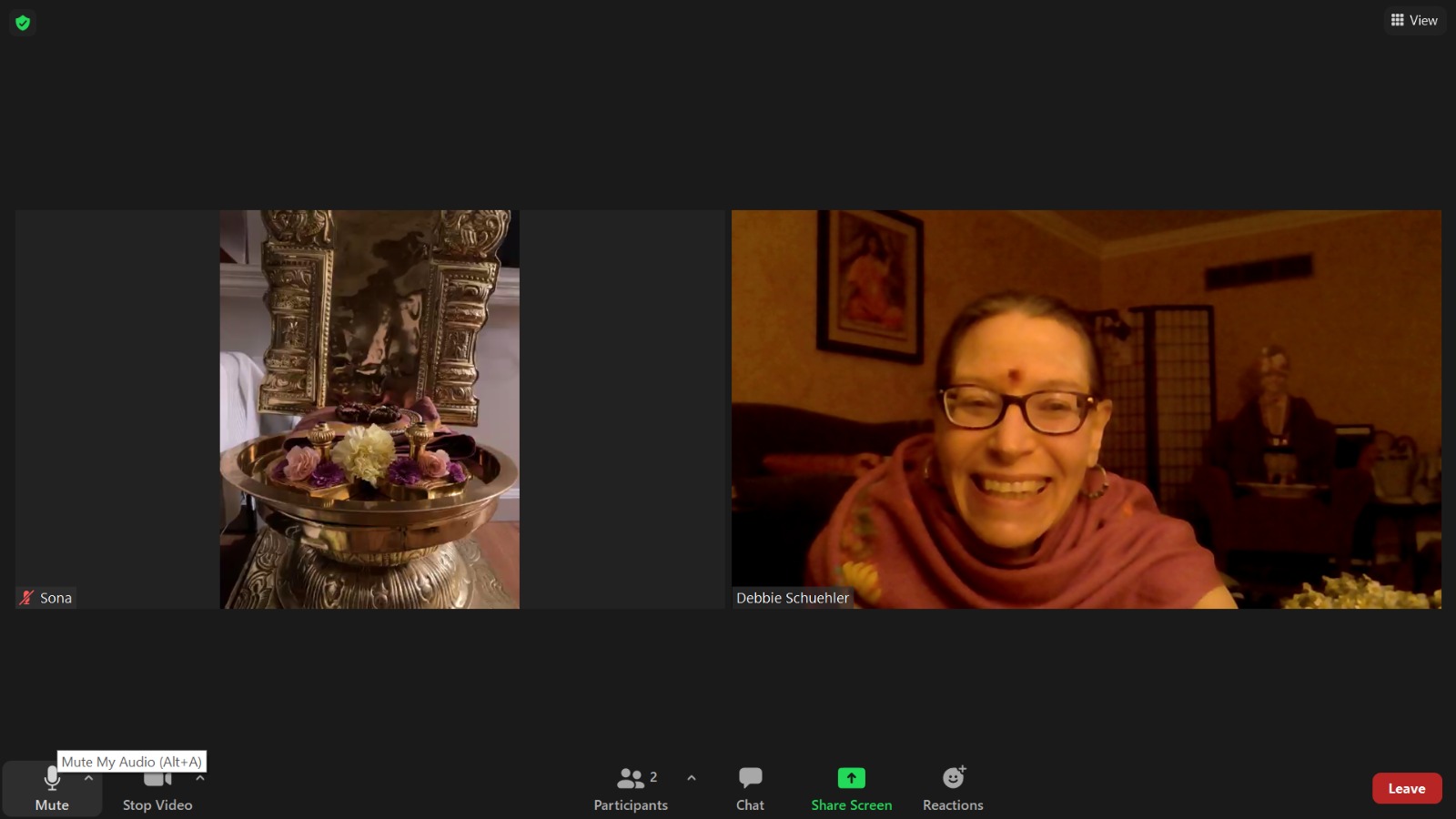Open the Participants panel icon

coord(630,778)
